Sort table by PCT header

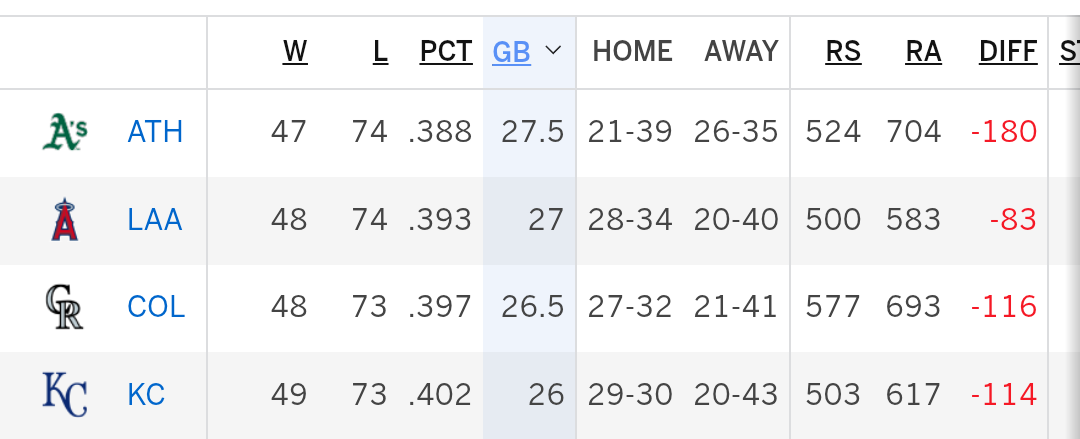[x=446, y=52]
